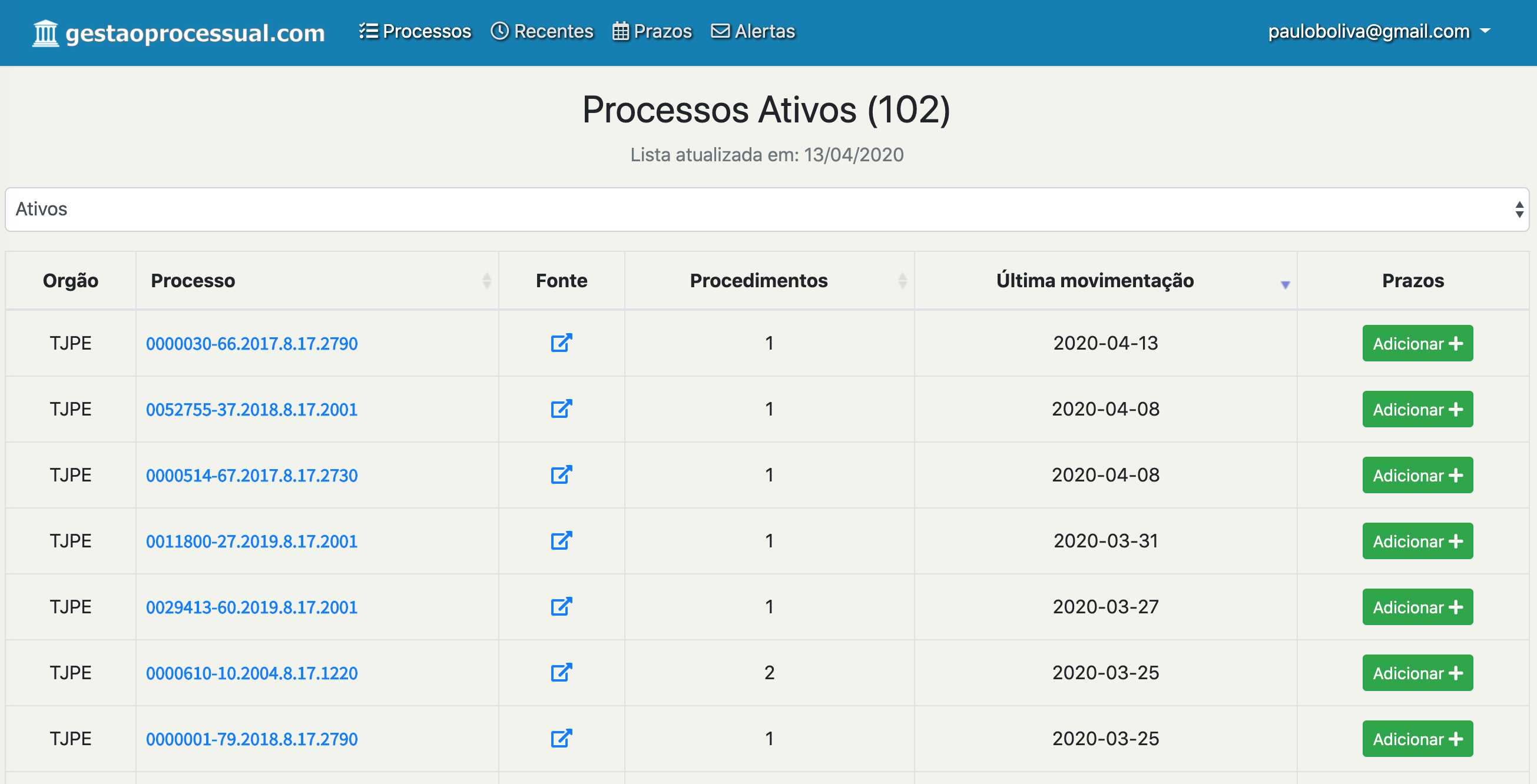Click Adicionar on the 2020-03-25 row for 0000610-10.2004.8.17.1220

1417,673
